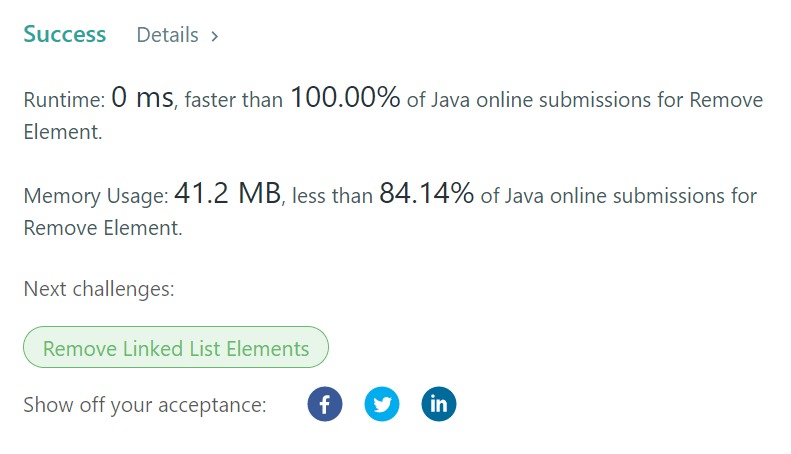This screenshot has height=454, width=791.
Task: Click the green Success status heading
Action: click(65, 34)
